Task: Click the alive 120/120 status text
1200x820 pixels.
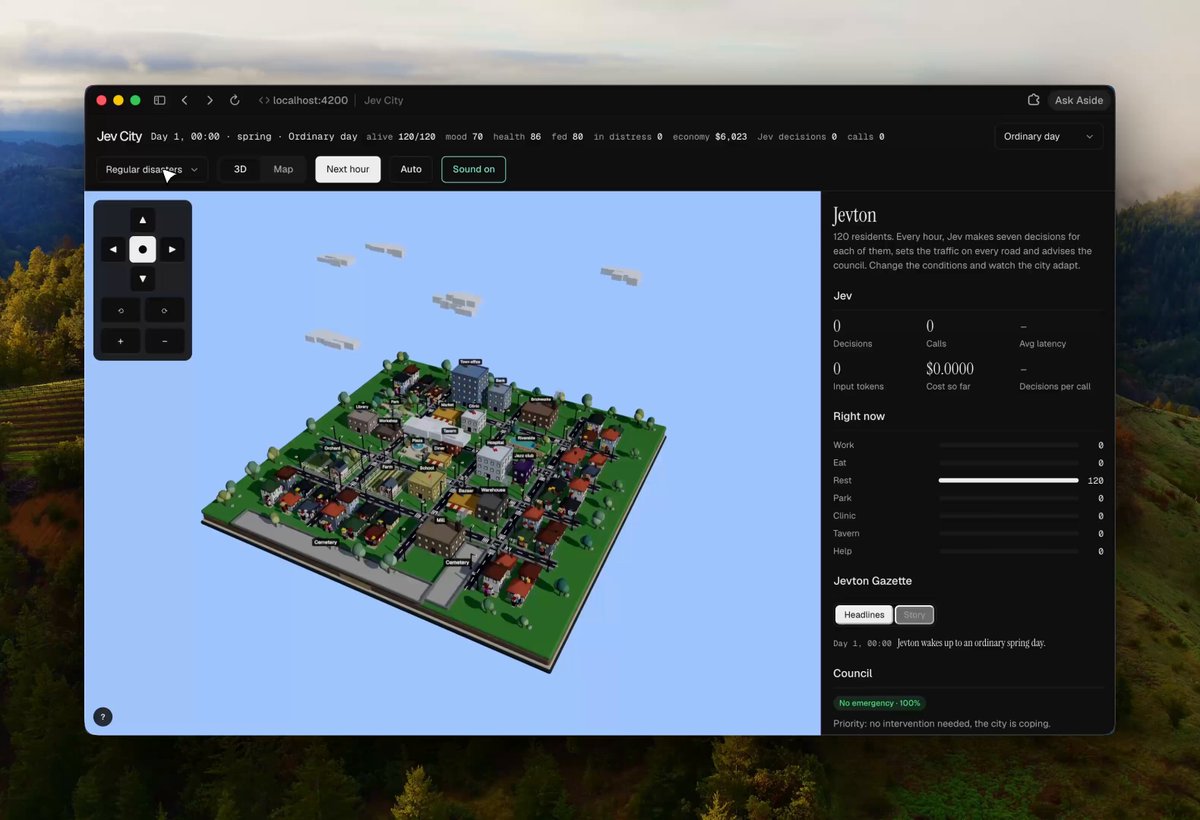Action: pyautogui.click(x=401, y=137)
